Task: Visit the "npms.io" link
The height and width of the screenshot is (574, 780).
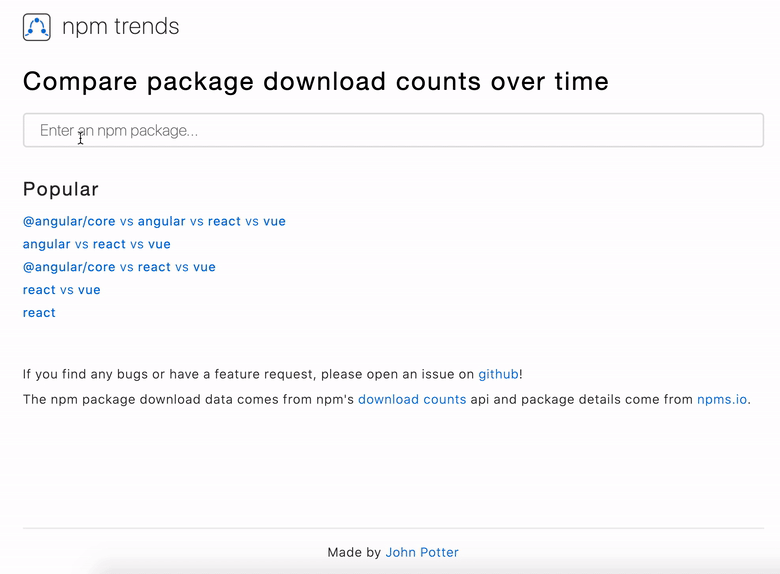Action: point(722,399)
